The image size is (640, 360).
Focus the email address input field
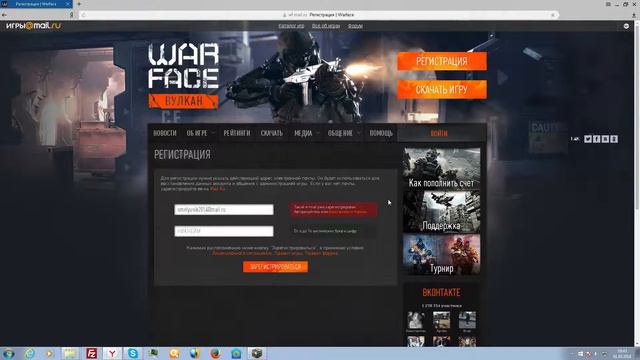click(x=224, y=209)
